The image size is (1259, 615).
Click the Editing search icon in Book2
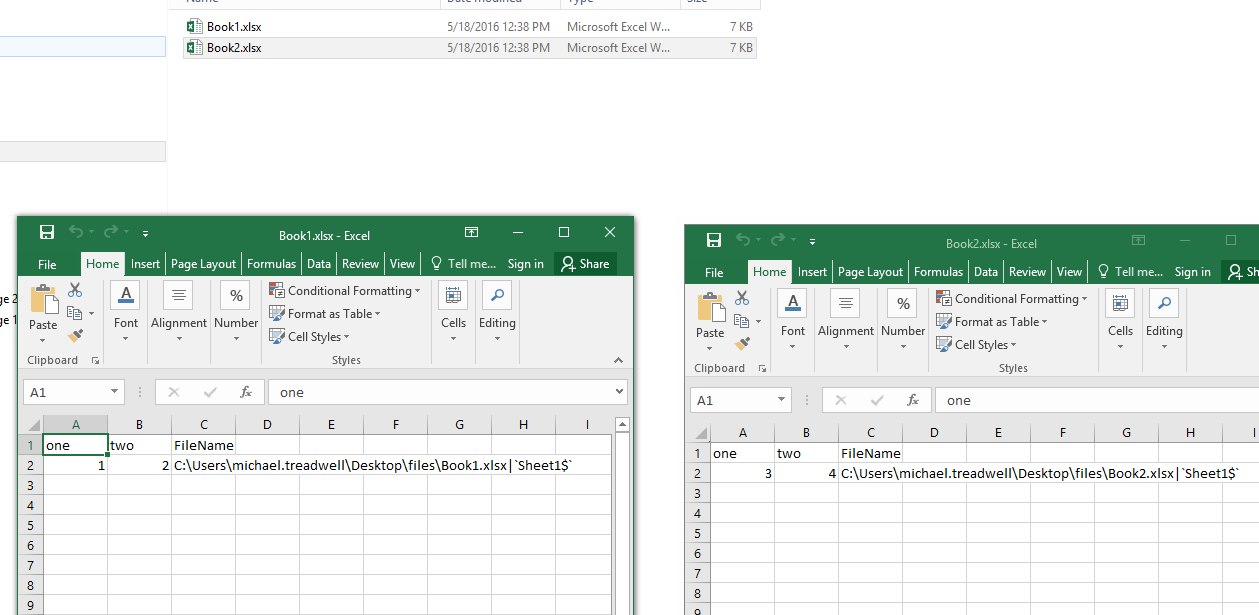(x=1164, y=302)
